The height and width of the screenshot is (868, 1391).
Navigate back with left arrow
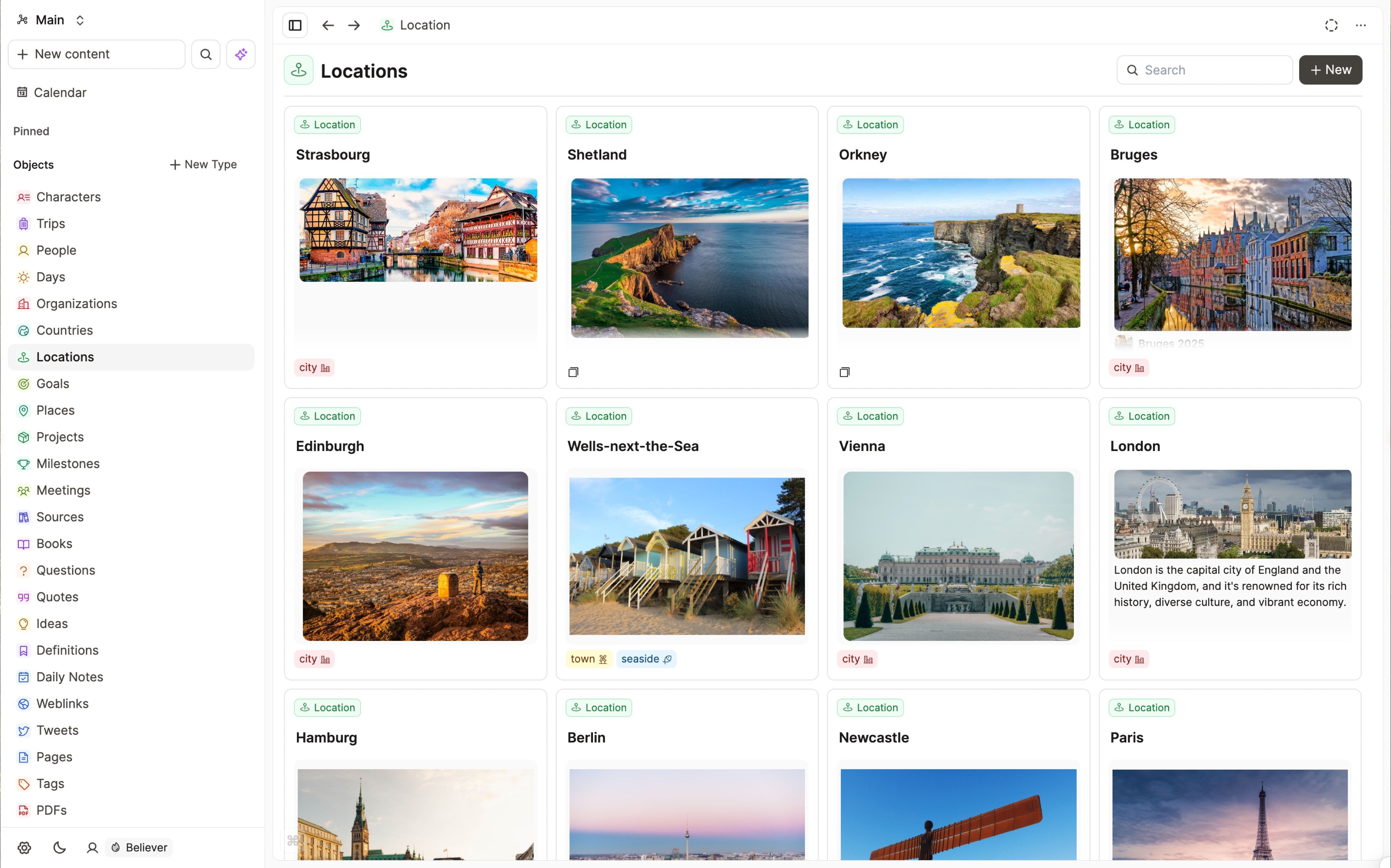[x=328, y=25]
